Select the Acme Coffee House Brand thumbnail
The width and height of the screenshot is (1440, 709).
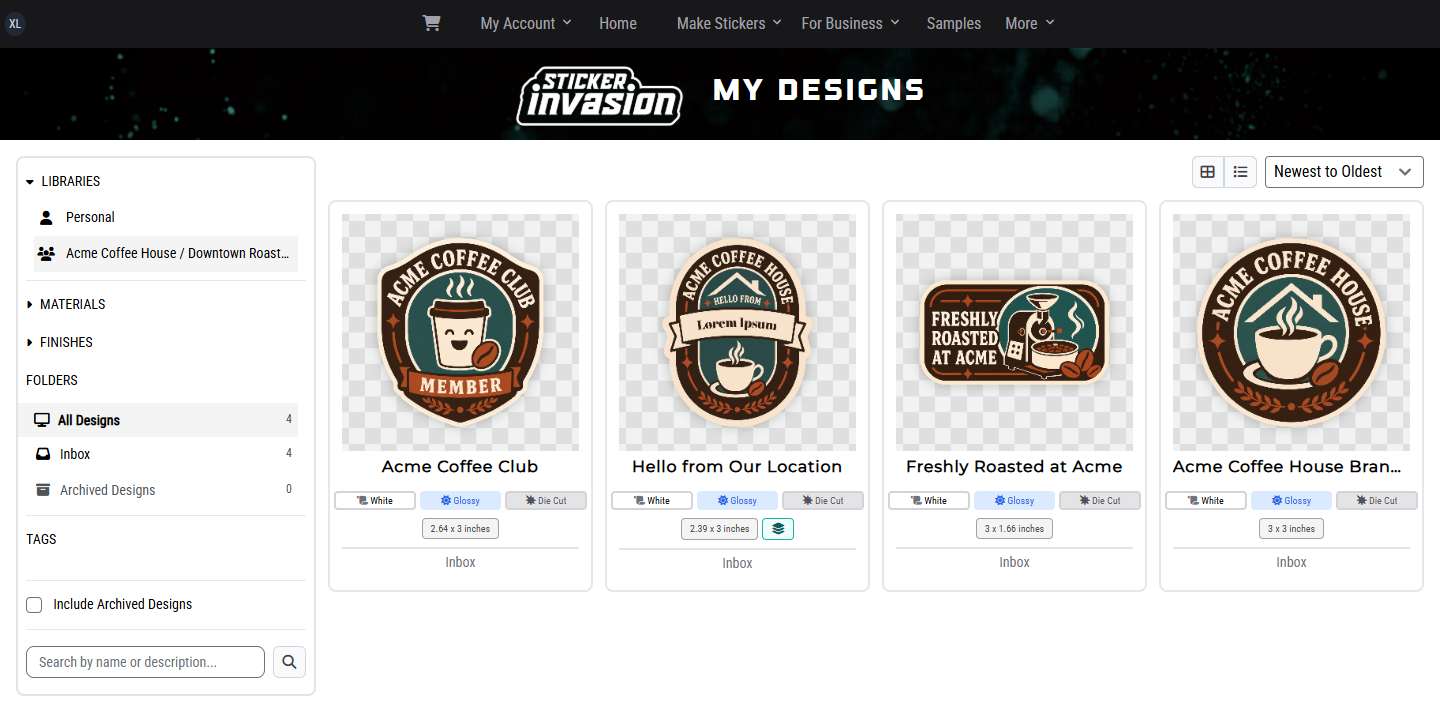1291,332
